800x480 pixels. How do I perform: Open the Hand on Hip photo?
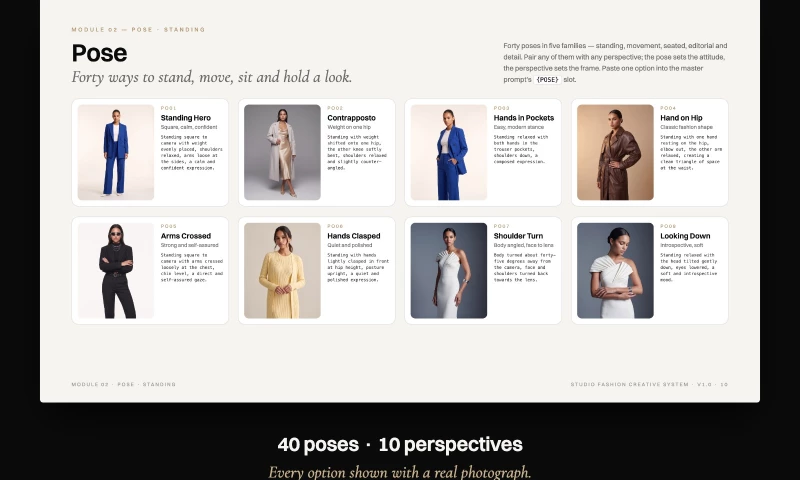click(615, 152)
